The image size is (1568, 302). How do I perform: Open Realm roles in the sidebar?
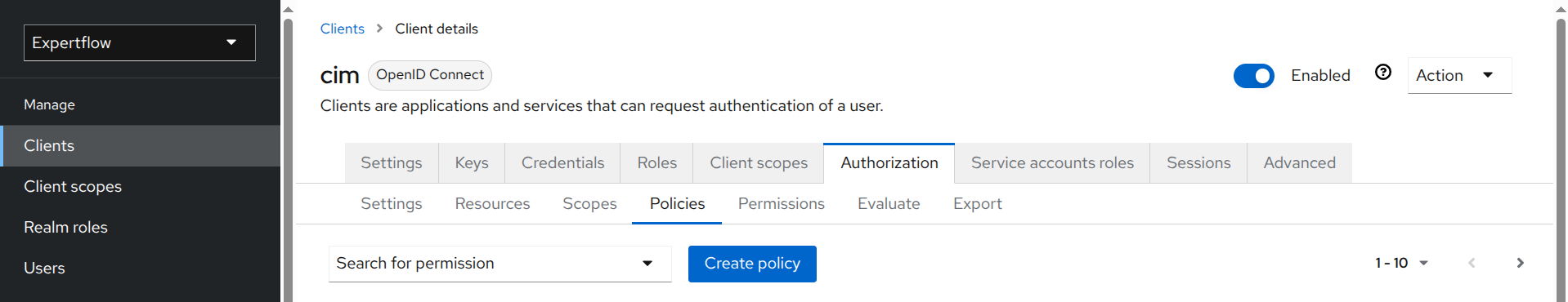coord(140,227)
